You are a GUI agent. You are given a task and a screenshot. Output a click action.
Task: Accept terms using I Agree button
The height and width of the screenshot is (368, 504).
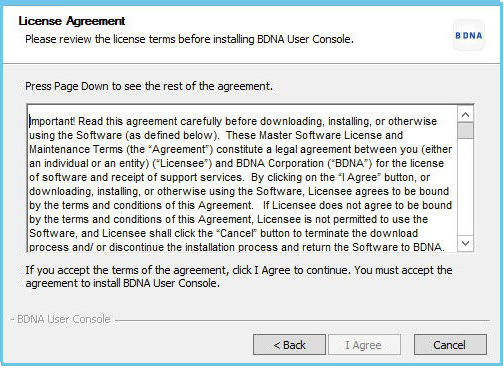(364, 345)
